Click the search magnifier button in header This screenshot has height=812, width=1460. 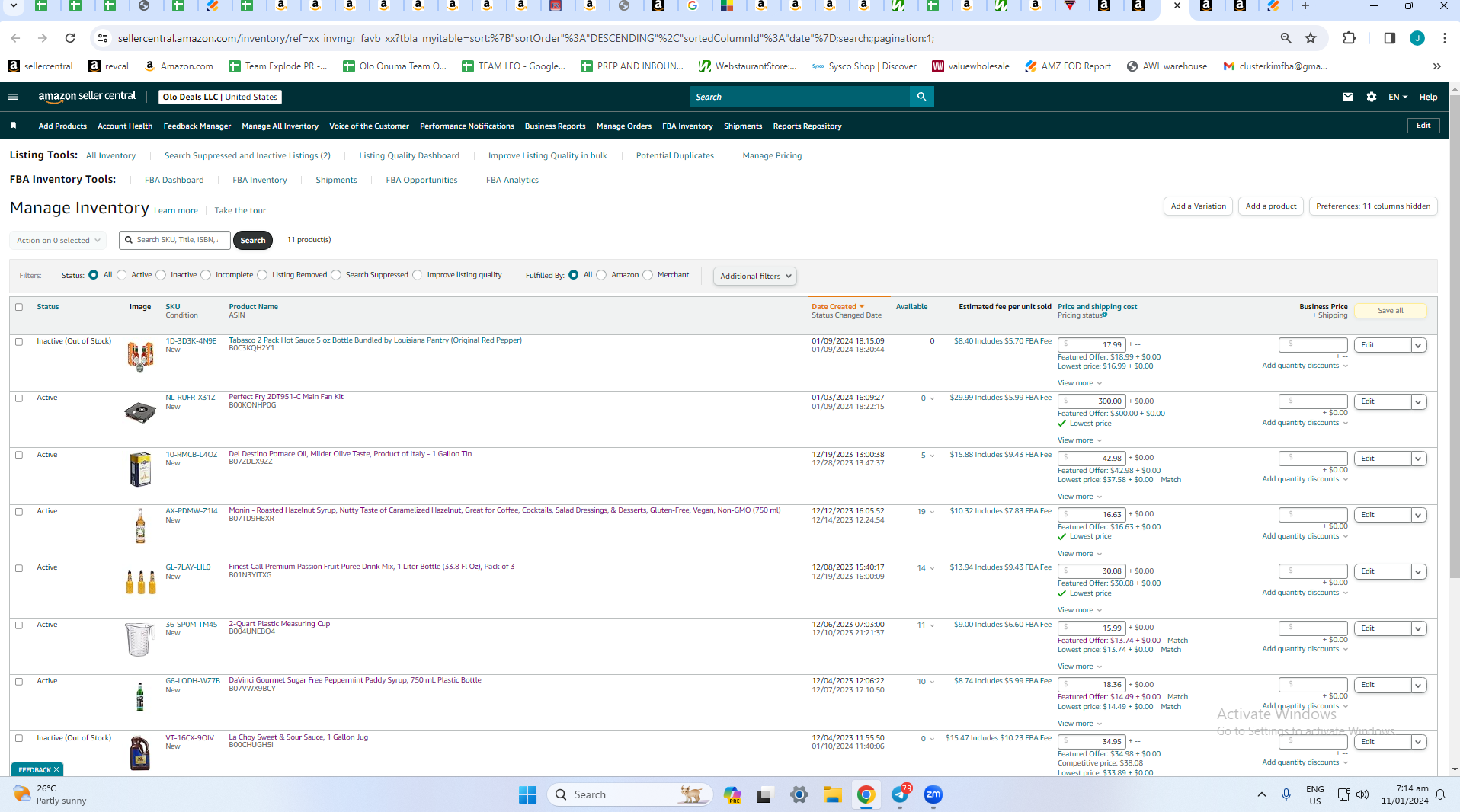[x=921, y=97]
